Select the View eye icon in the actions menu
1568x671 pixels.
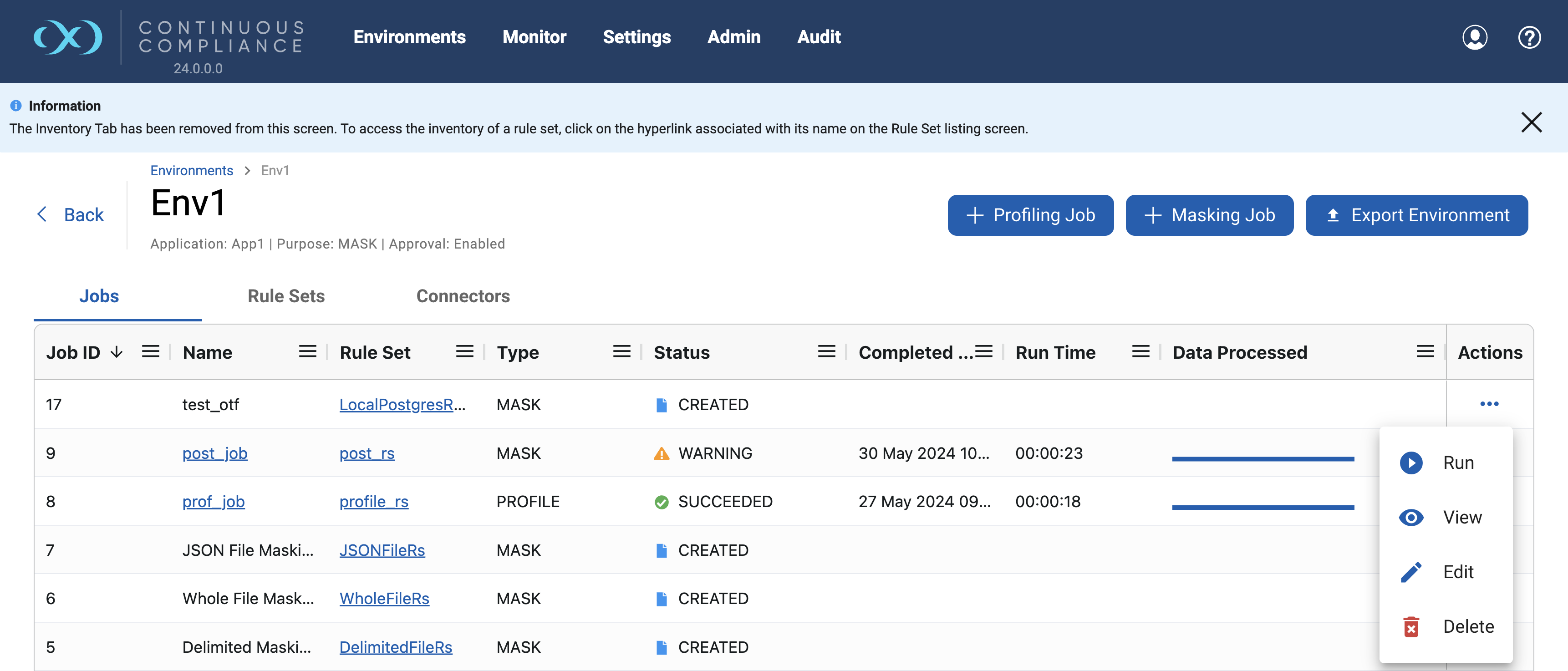point(1411,517)
